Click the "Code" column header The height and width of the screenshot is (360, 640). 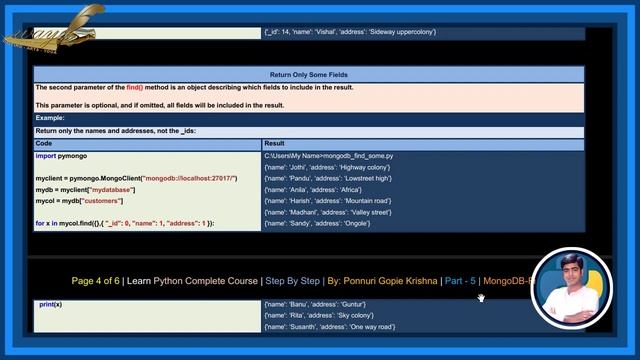point(147,144)
